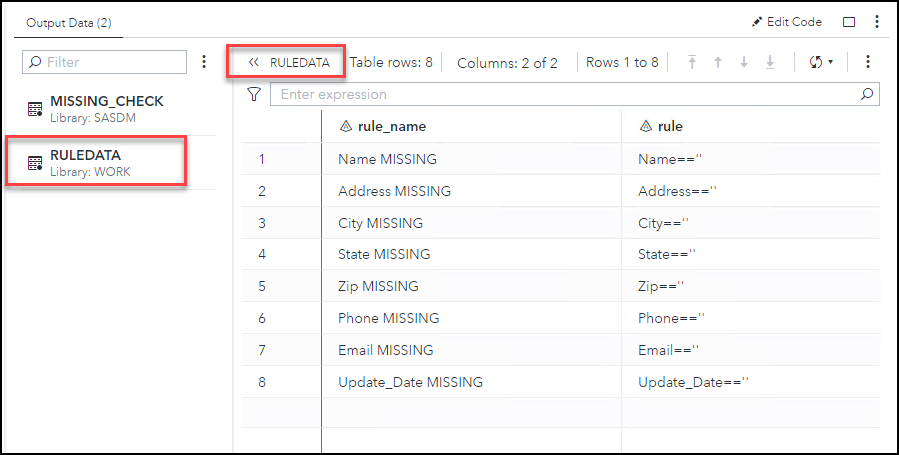Click the rule_name column header
The image size is (899, 455).
pyautogui.click(x=392, y=126)
